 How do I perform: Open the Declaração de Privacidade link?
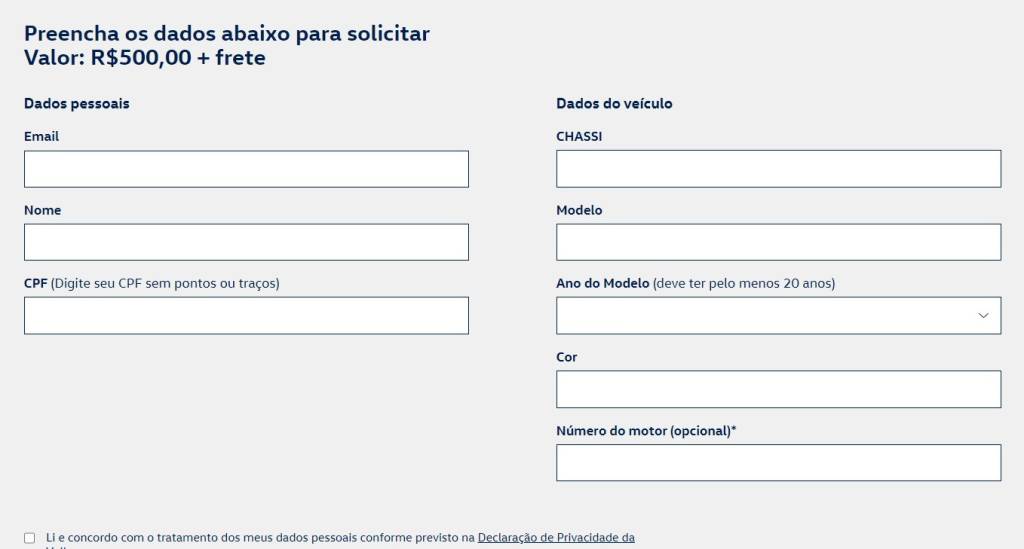pos(556,537)
